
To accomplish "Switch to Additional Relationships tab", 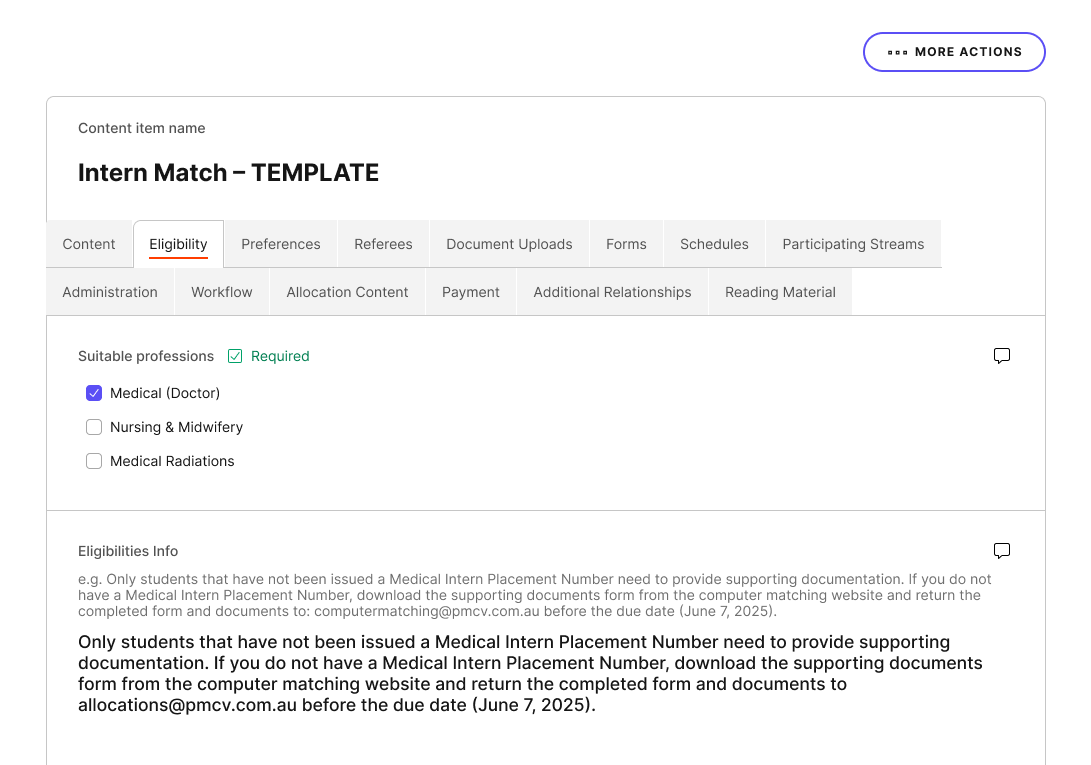I will pos(612,292).
